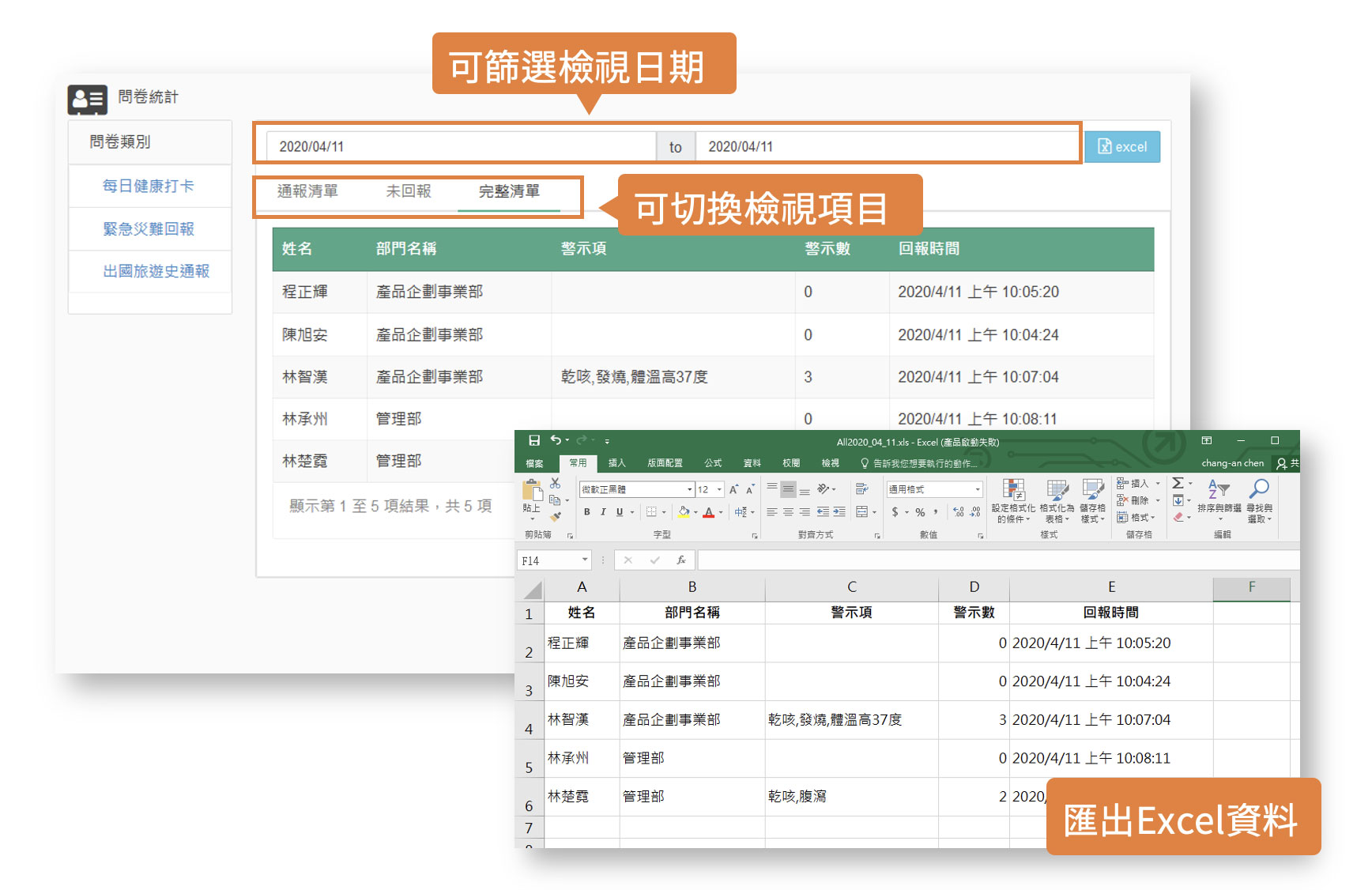
Task: Switch to the 未回報 tab
Action: click(x=409, y=191)
